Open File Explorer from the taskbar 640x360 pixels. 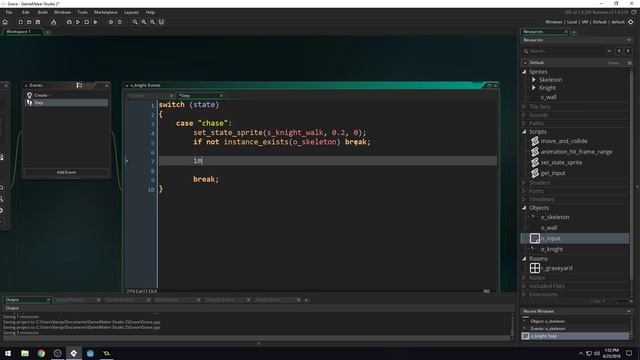(x=25, y=353)
